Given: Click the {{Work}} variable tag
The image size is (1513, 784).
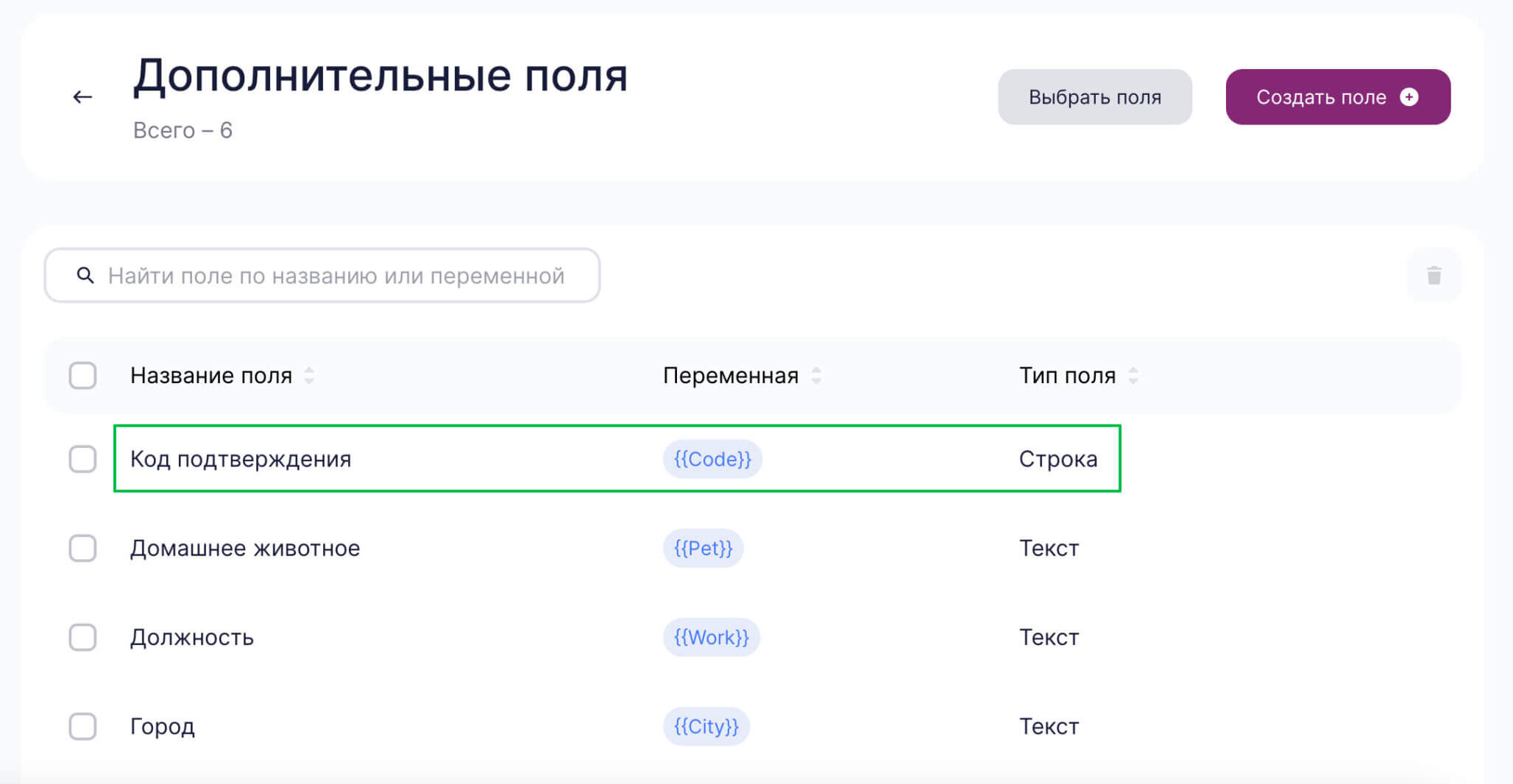Looking at the screenshot, I should pyautogui.click(x=711, y=637).
